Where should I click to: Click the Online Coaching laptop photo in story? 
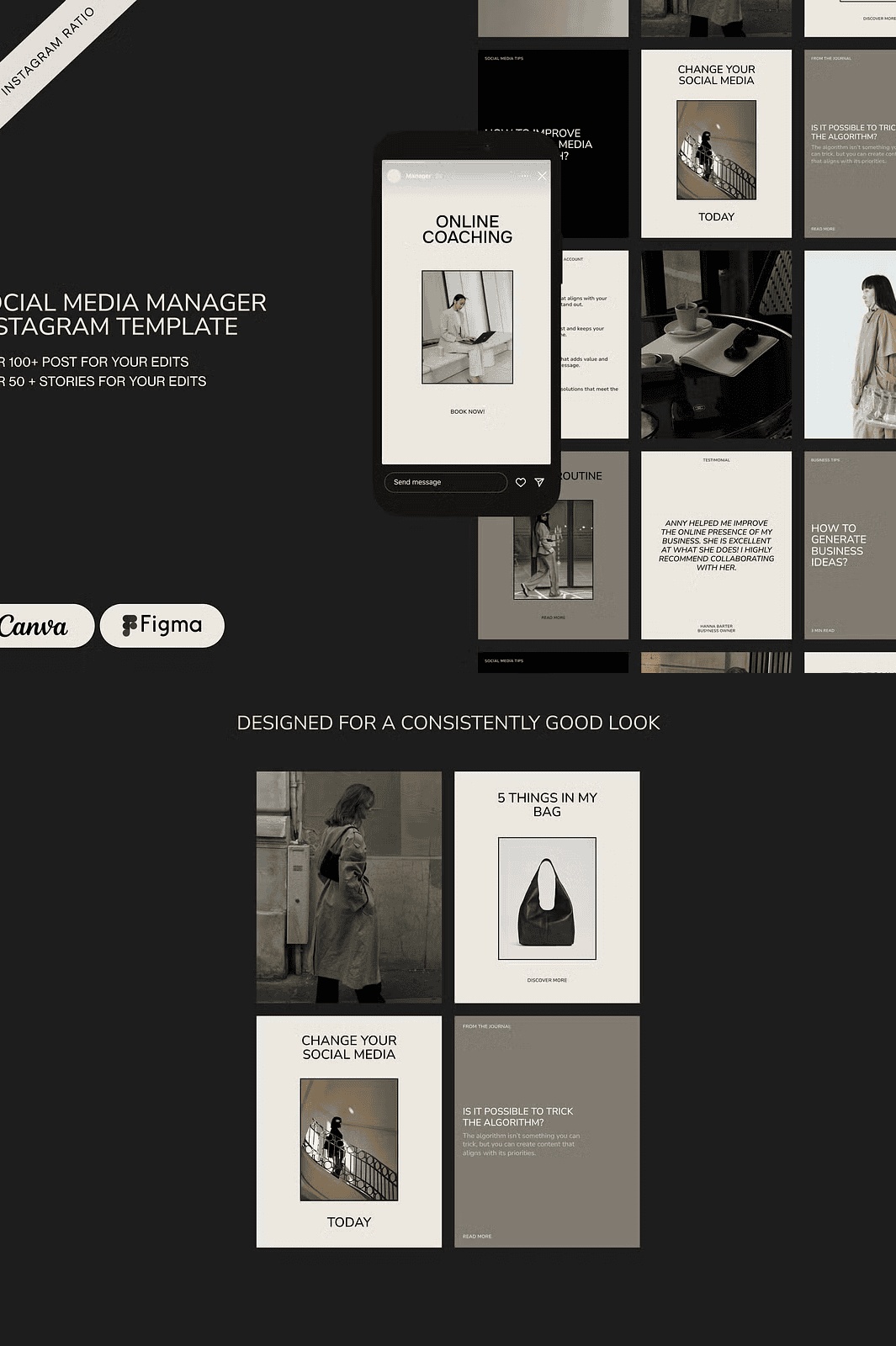pos(467,327)
